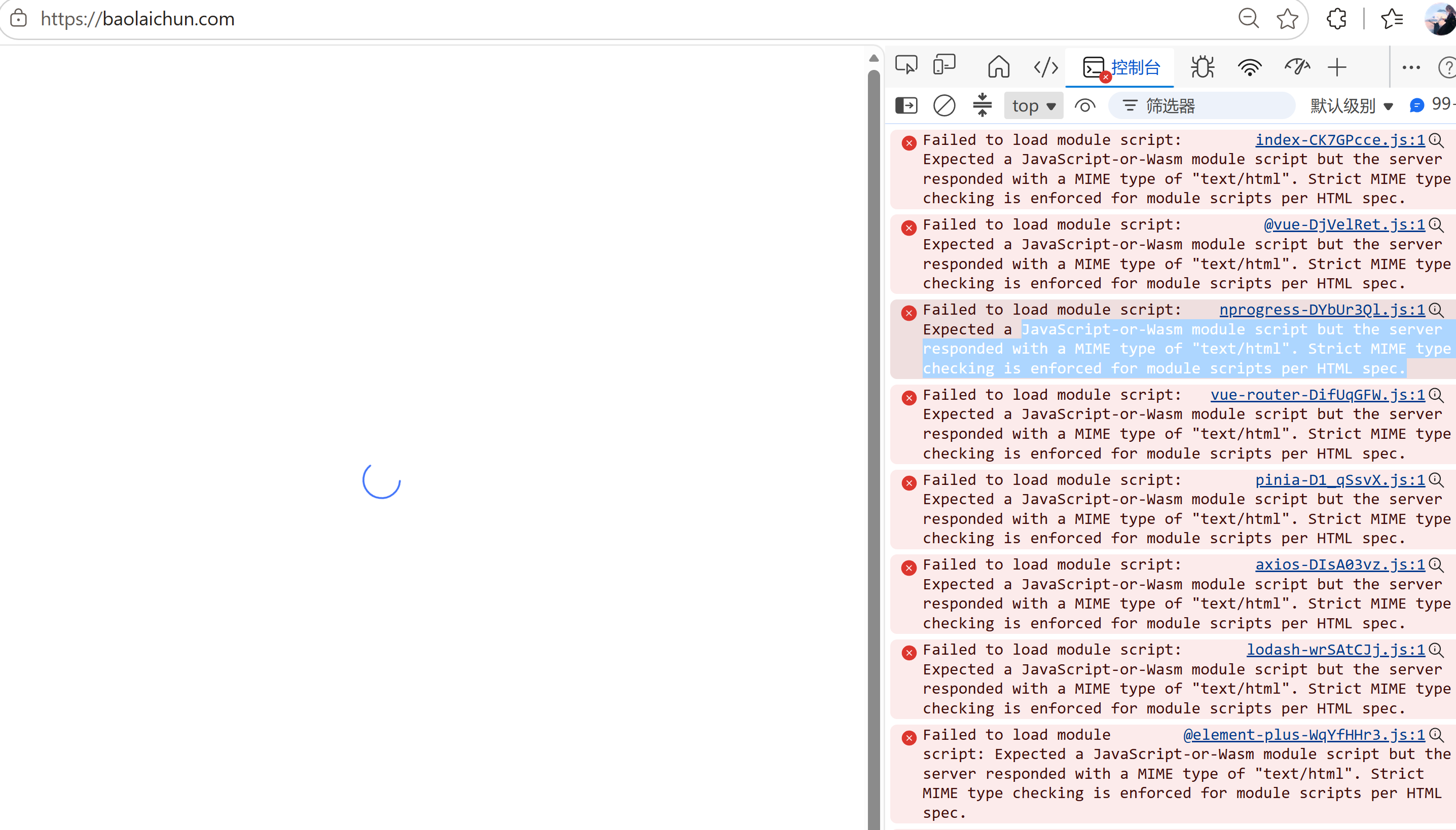Open the Performance gauge tab
Screen dimensions: 1456x830
1296,67
